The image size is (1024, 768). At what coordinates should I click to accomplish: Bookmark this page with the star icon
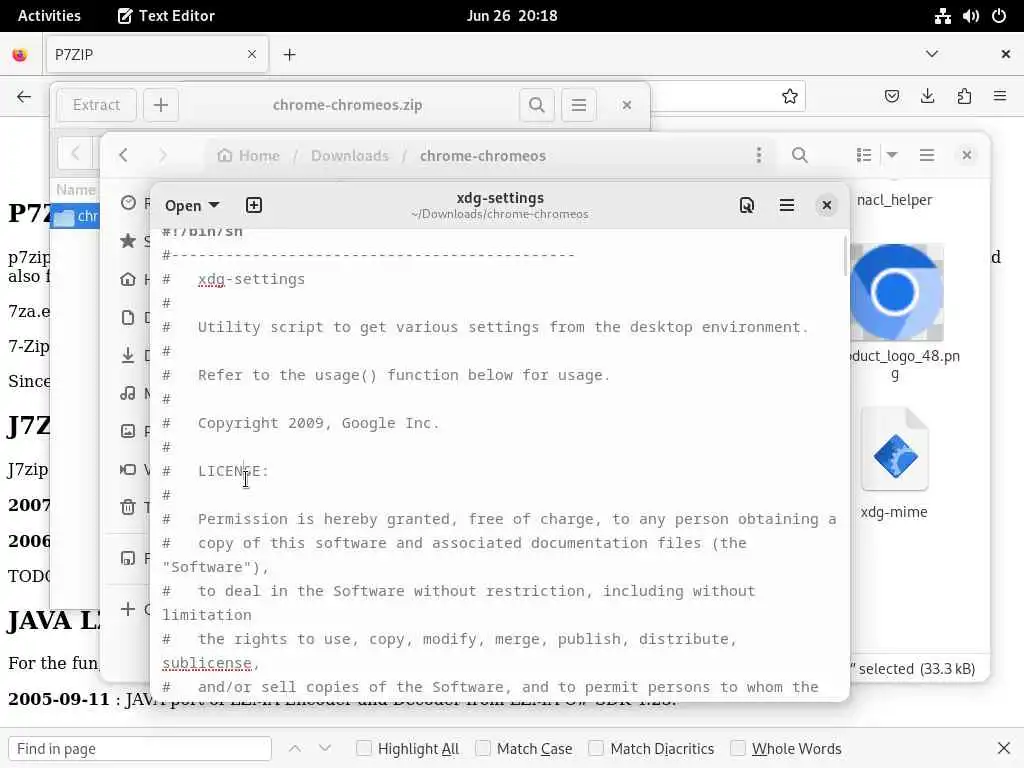coord(790,97)
